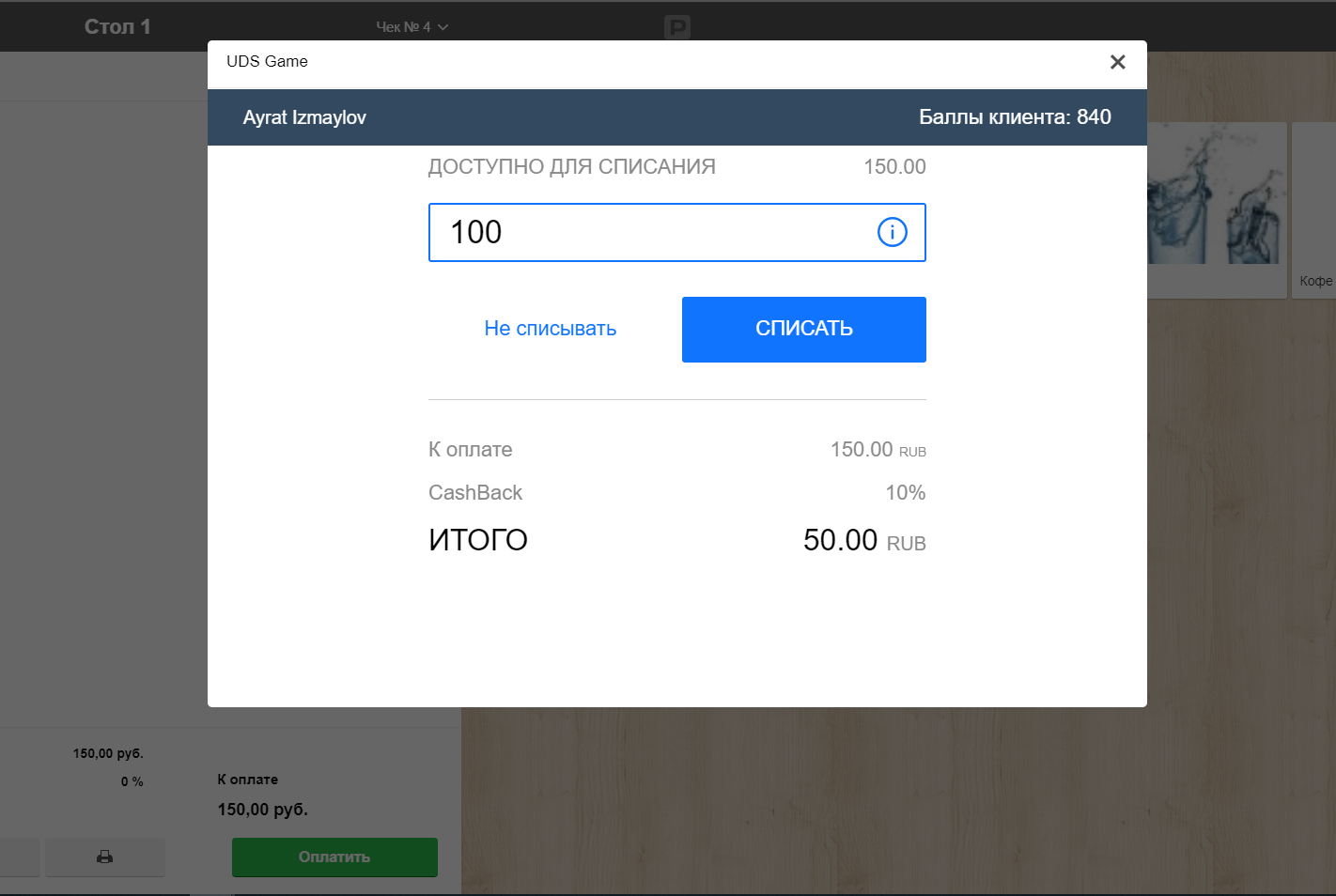1336x896 pixels.
Task: Click the Не списывать link
Action: click(551, 329)
